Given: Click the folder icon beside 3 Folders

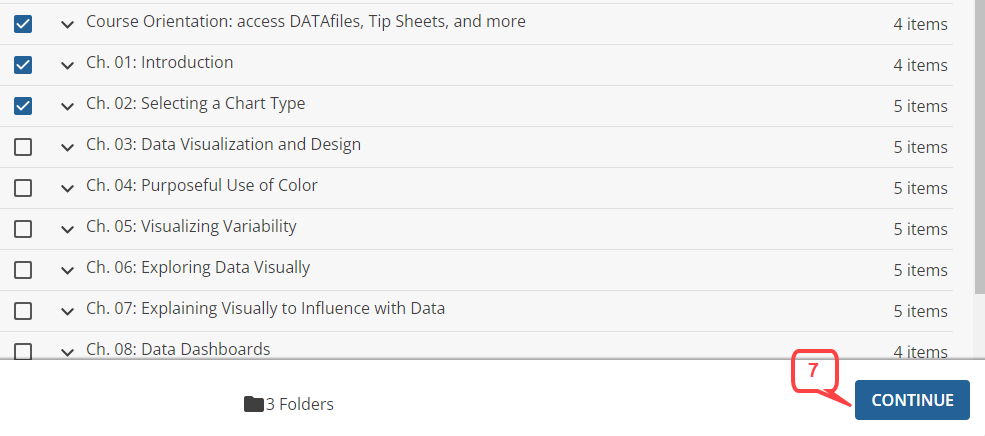Looking at the screenshot, I should (x=254, y=404).
